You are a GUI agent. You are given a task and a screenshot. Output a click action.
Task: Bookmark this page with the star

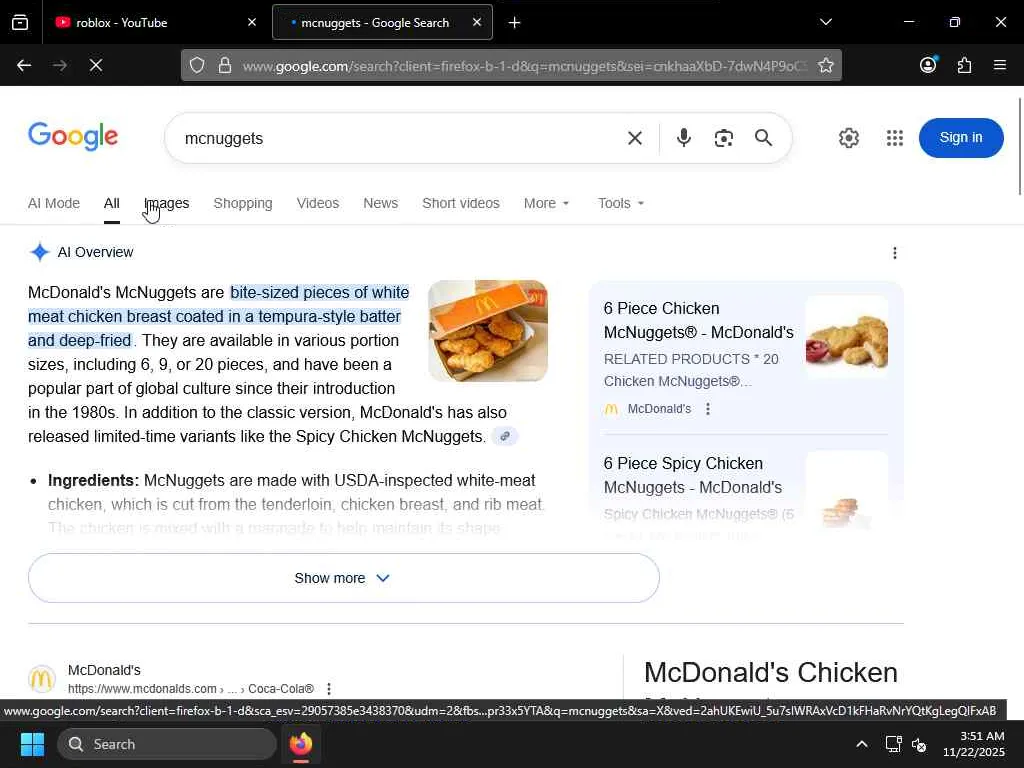tap(825, 65)
